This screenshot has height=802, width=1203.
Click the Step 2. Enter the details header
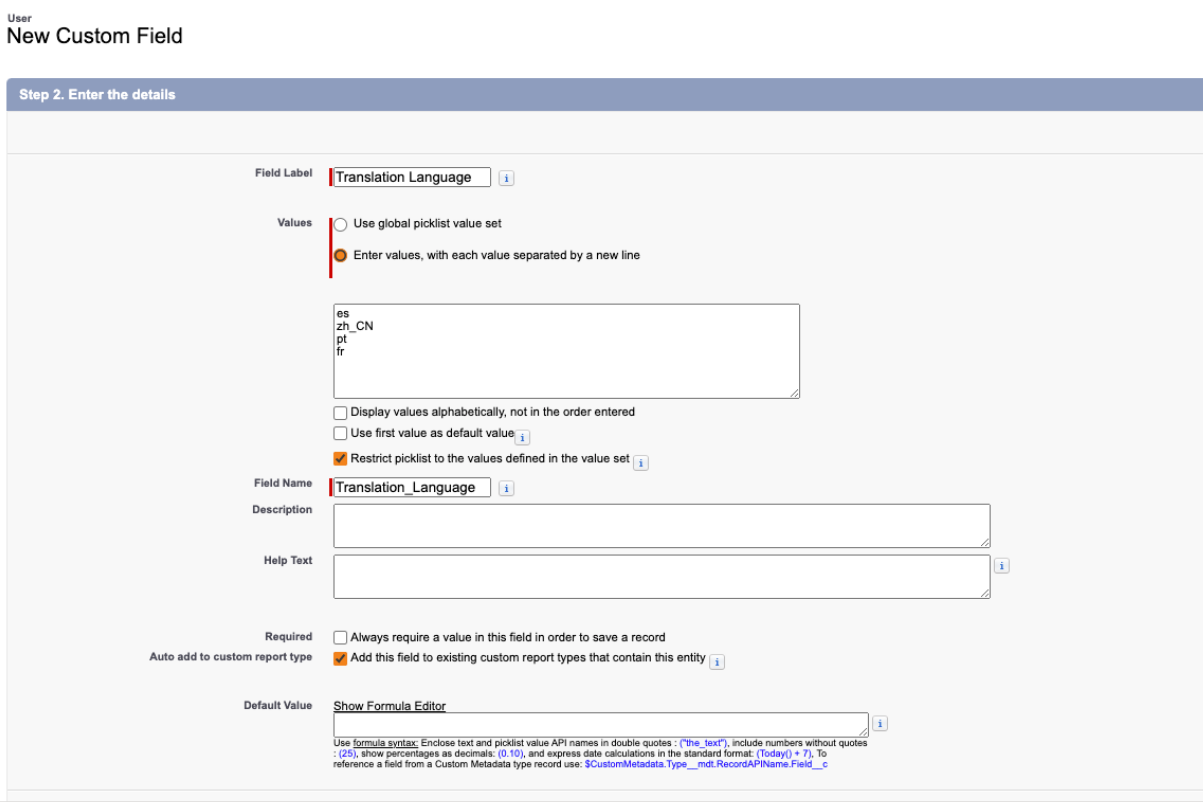[x=97, y=95]
